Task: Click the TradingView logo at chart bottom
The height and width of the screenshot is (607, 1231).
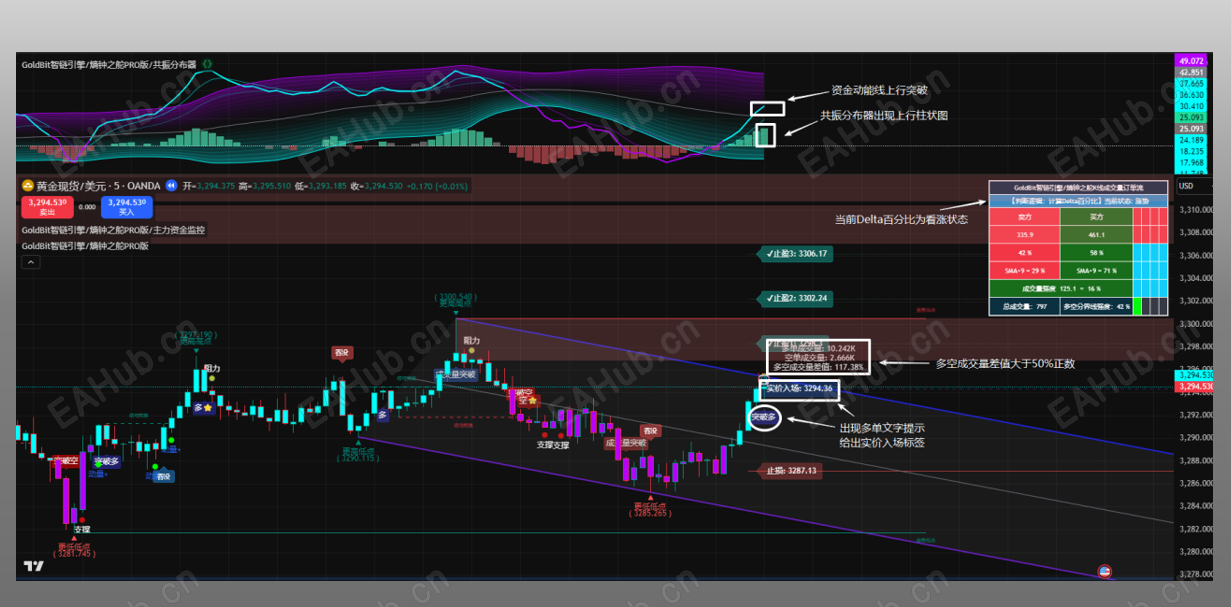Action: coord(34,566)
